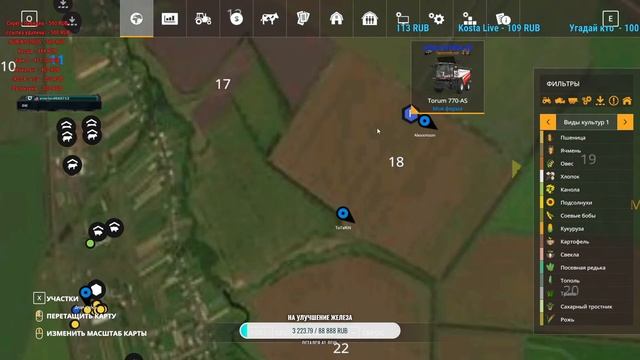Click the ИЗМЕНИТЬ МАСШТАБ КАРТЫ hint

96,333
